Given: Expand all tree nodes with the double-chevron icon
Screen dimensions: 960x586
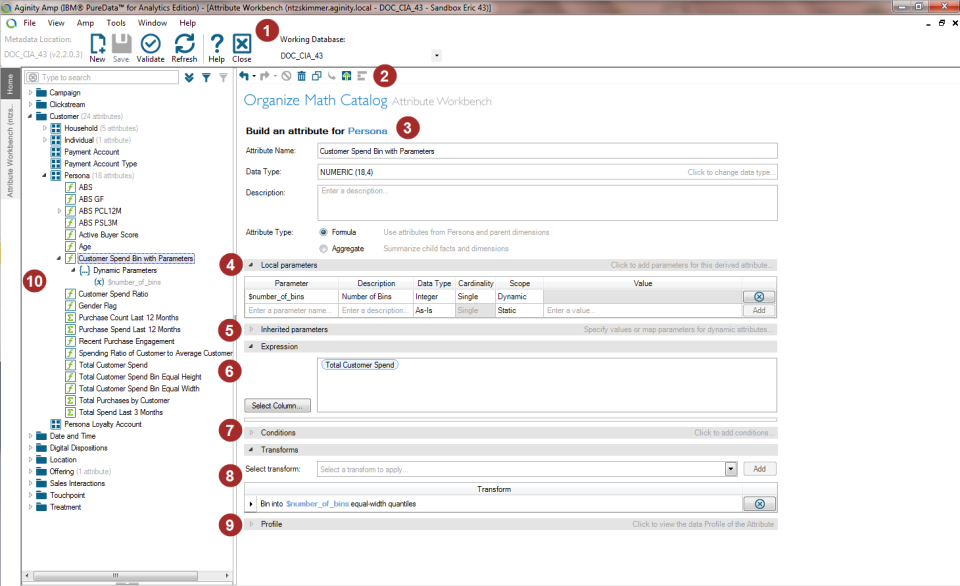Looking at the screenshot, I should tap(188, 77).
